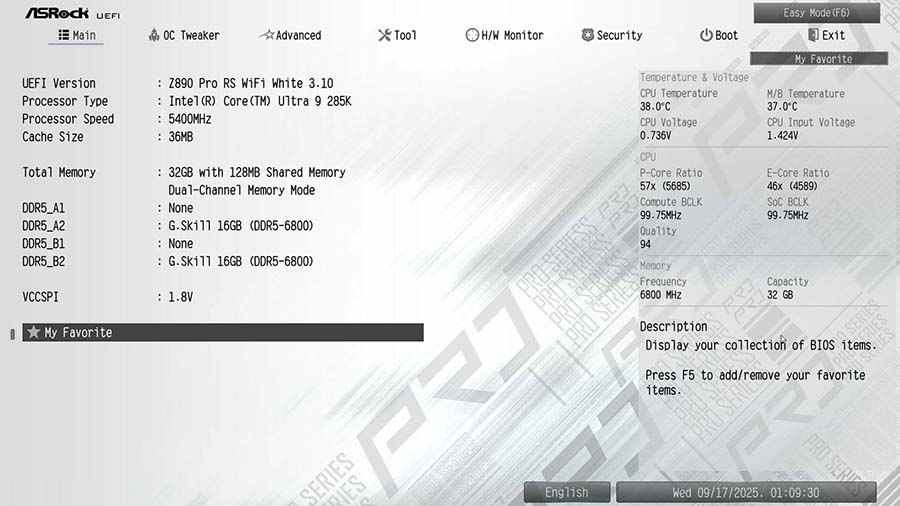Click the Main tab list icon
The height and width of the screenshot is (506, 900).
64,35
